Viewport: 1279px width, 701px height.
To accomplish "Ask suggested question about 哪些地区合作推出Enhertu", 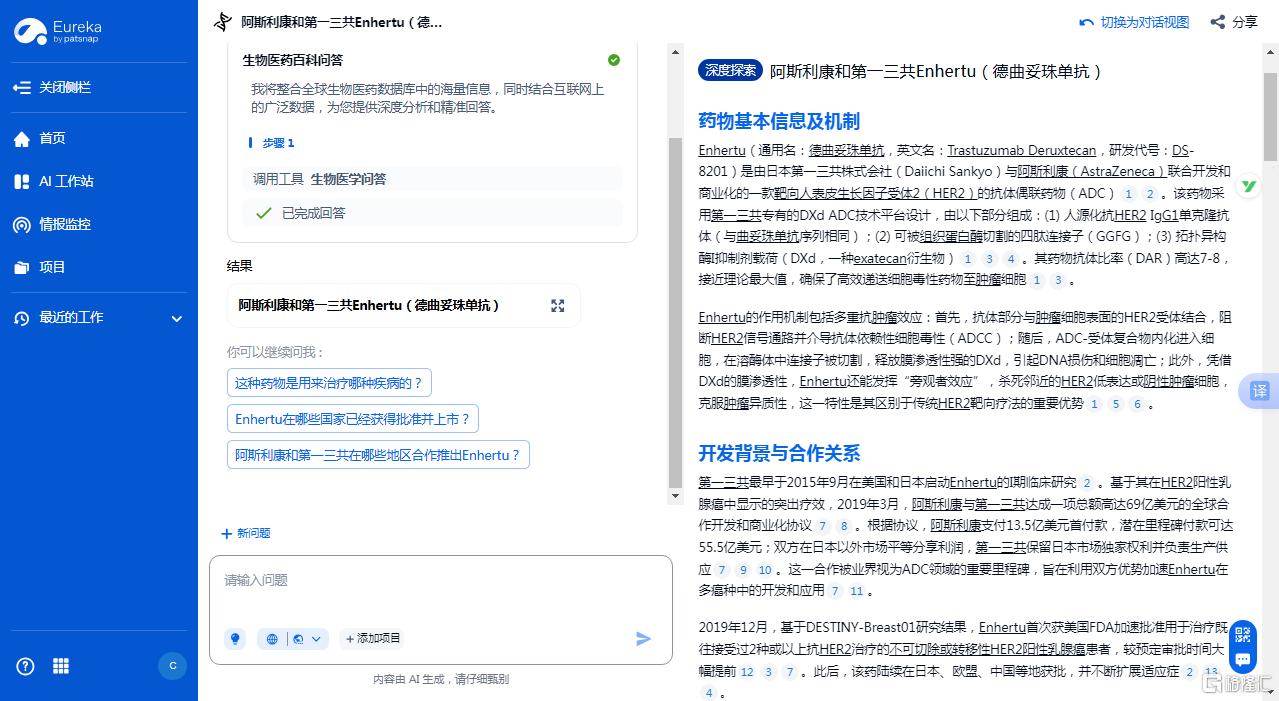I will point(378,454).
